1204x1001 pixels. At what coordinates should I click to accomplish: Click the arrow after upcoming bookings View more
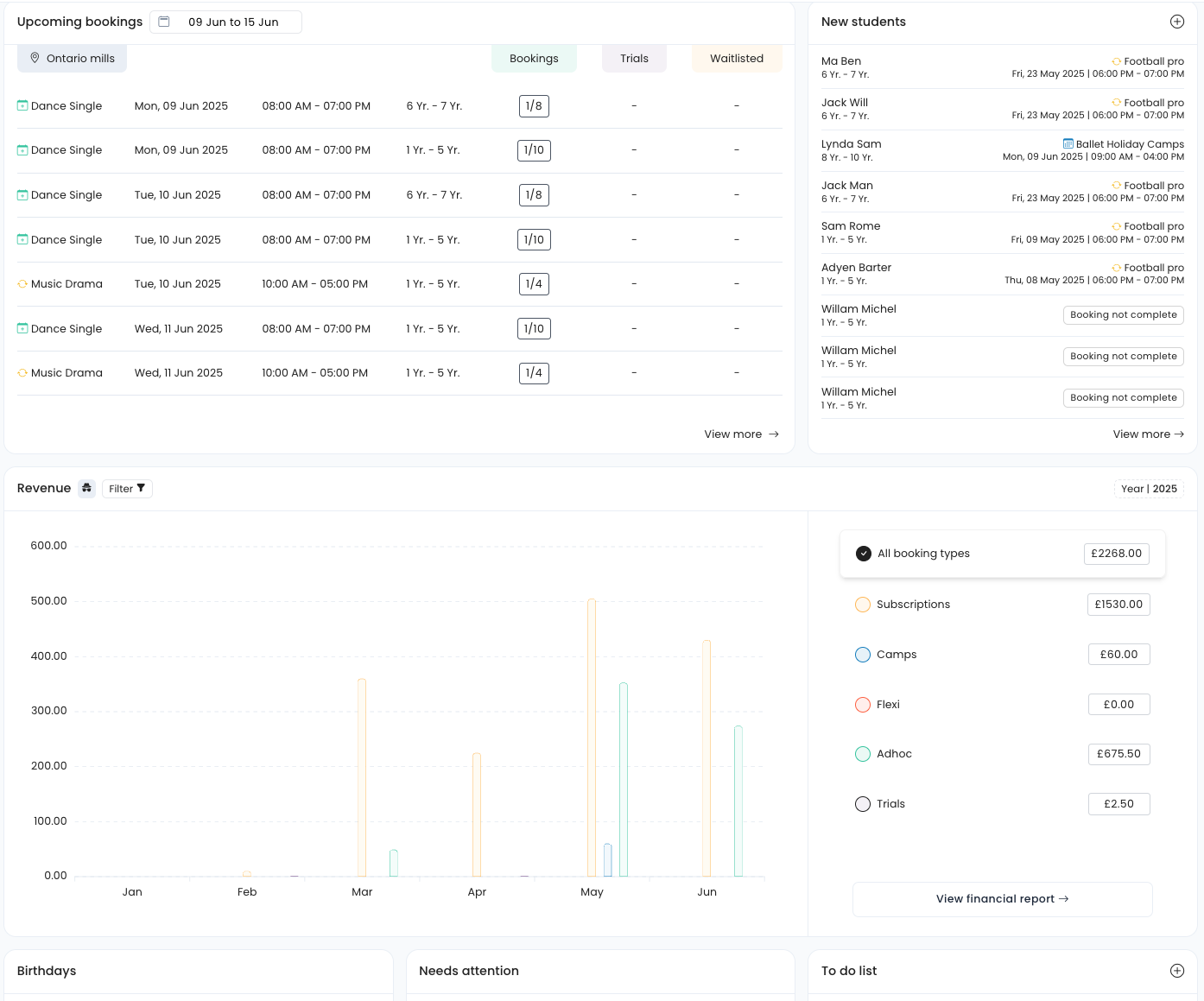coord(774,434)
